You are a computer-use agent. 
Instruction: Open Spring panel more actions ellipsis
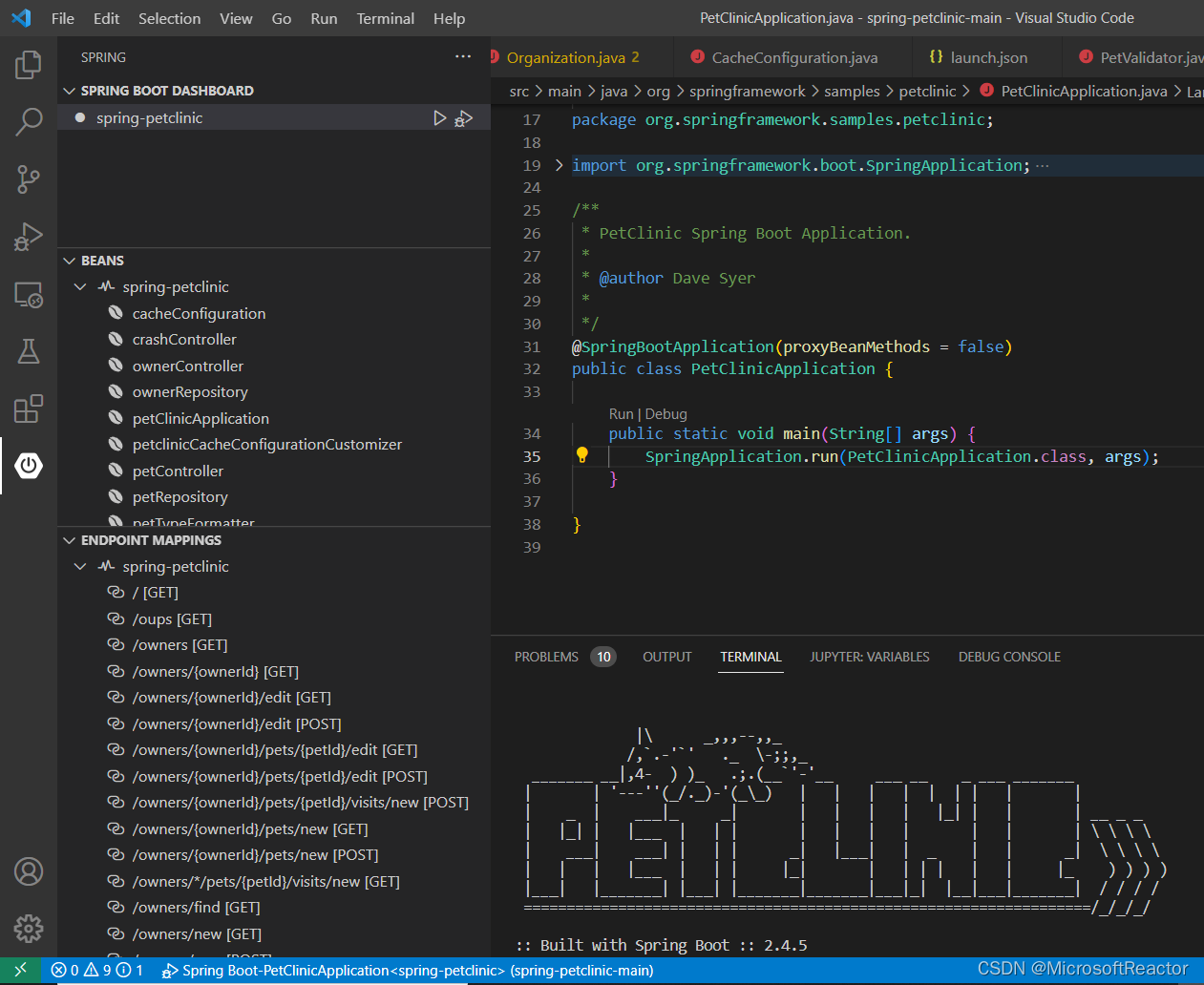pyautogui.click(x=463, y=57)
